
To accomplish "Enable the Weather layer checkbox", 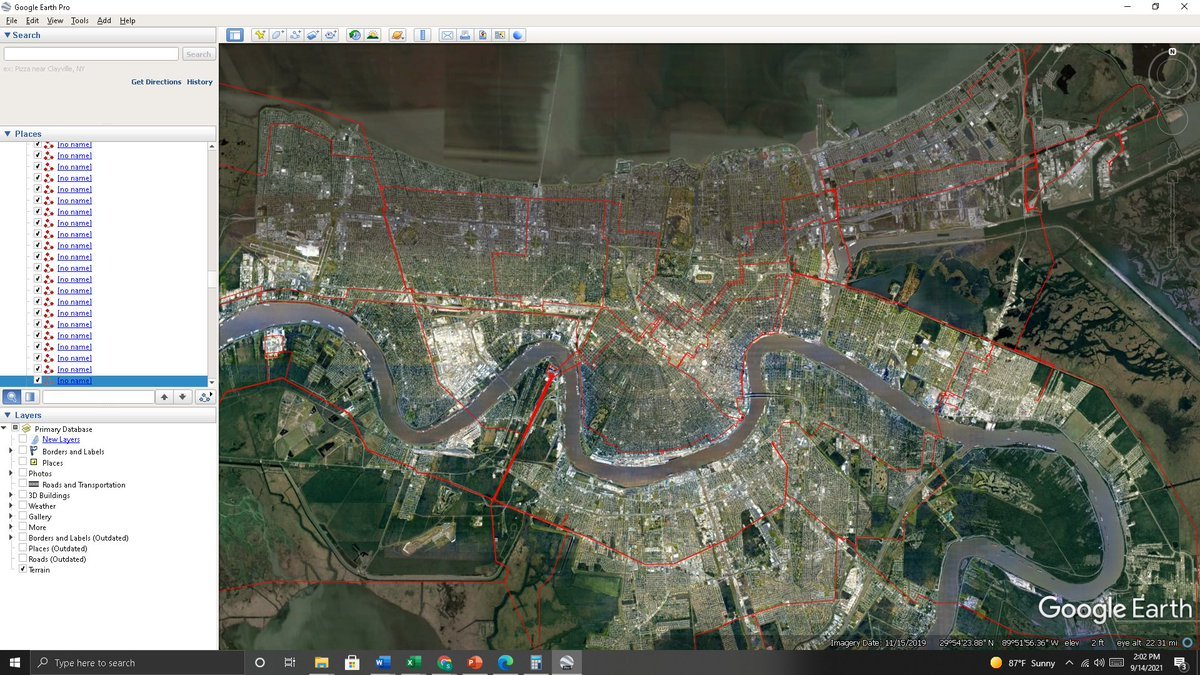I will click(x=23, y=506).
